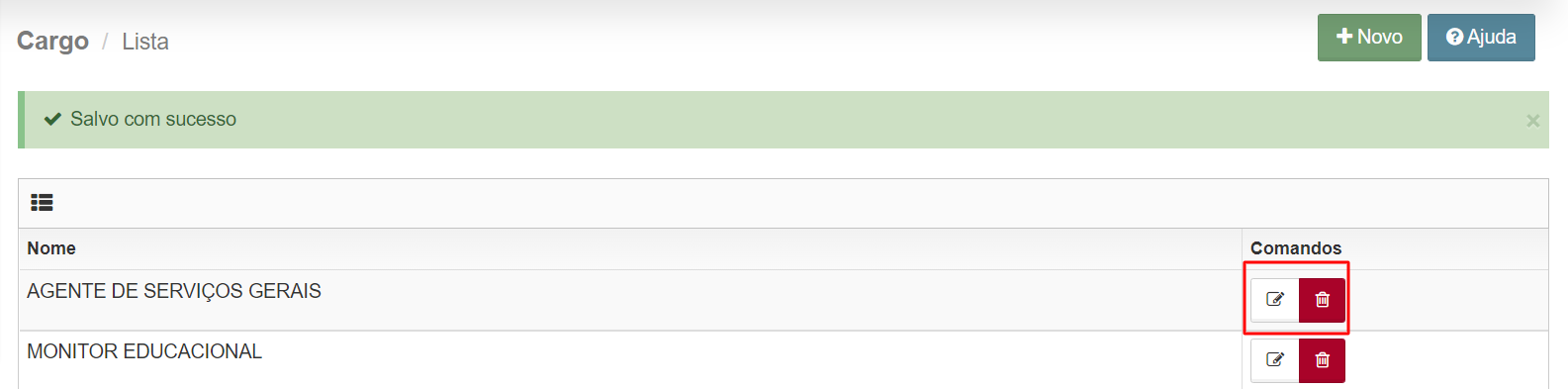Select the AGENTE DE SERVIÇOS GERAIS name cell
This screenshot has height=389, width=1568.
630,300
